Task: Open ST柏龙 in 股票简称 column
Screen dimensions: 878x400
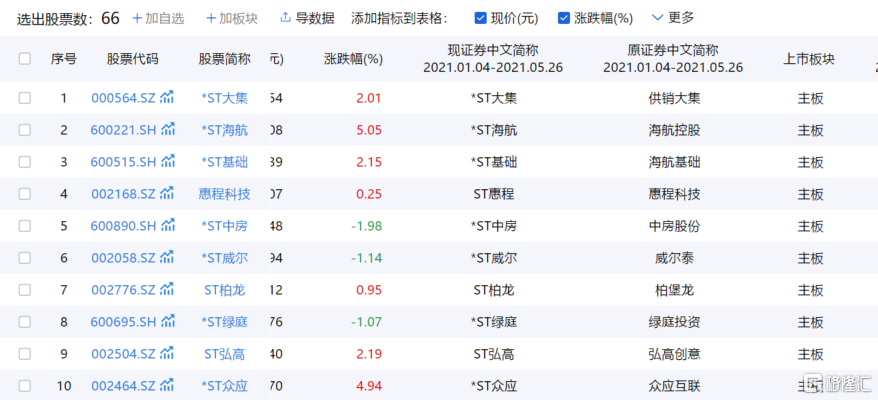Action: click(225, 290)
